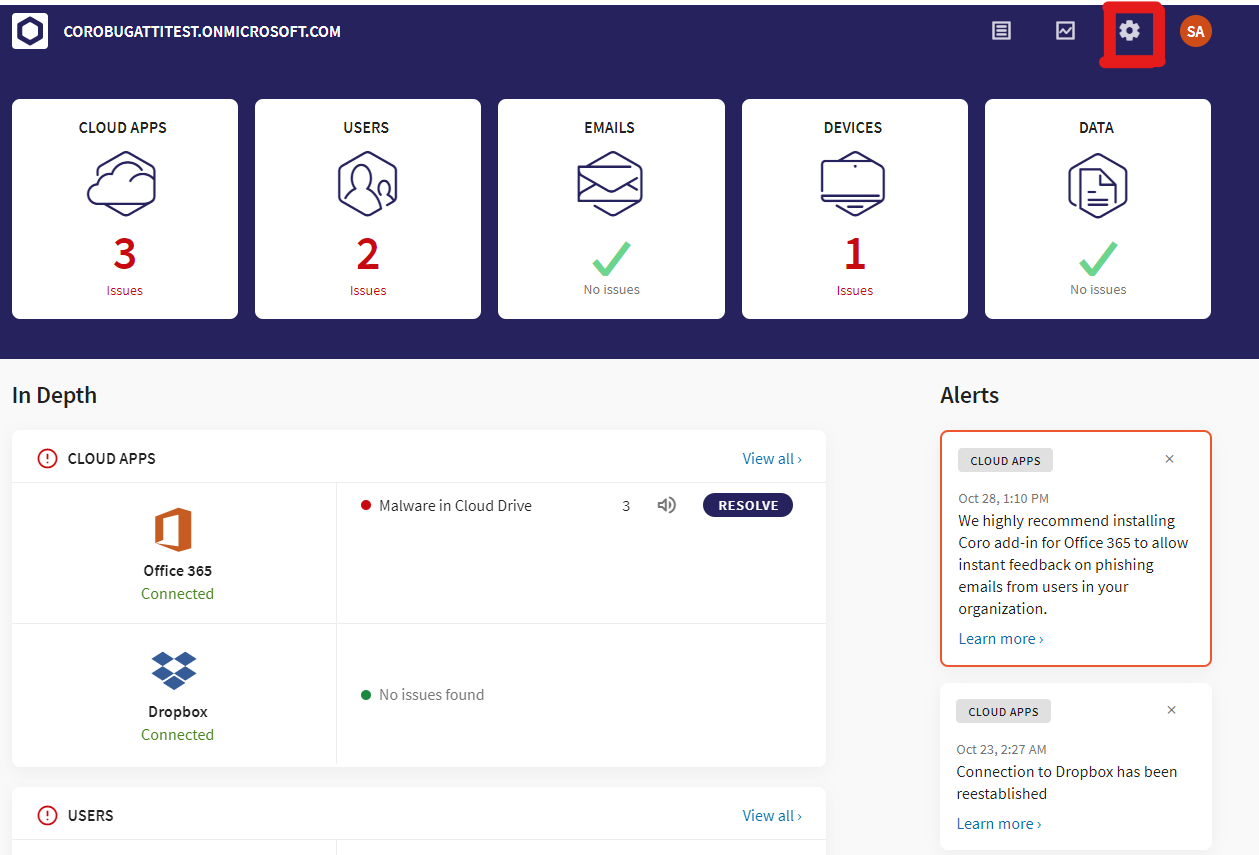Screen dimensions: 1259x855
Task: Click the red alert icon beside CLOUD APPS heading
Action: click(x=47, y=458)
